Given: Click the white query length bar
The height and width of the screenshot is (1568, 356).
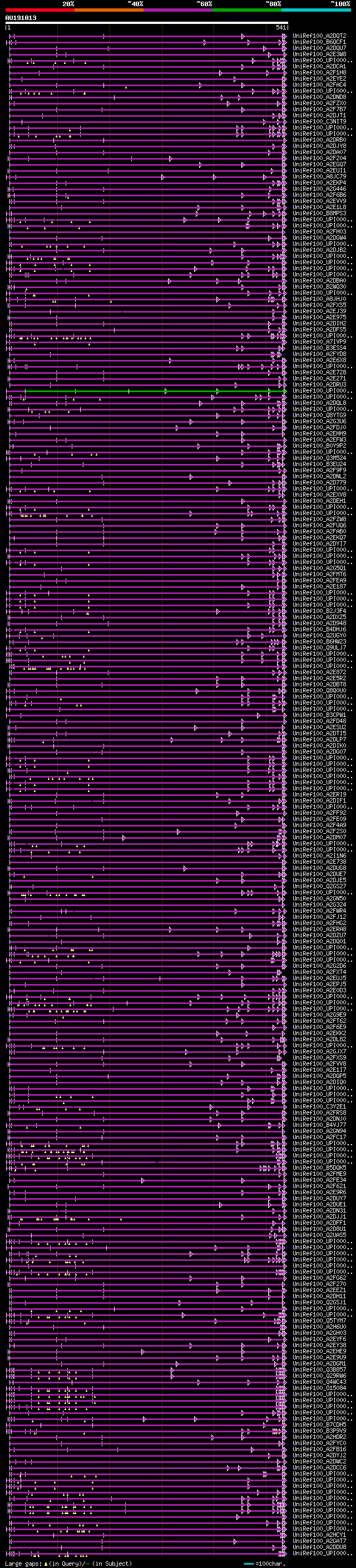Looking at the screenshot, I should coord(147,22).
